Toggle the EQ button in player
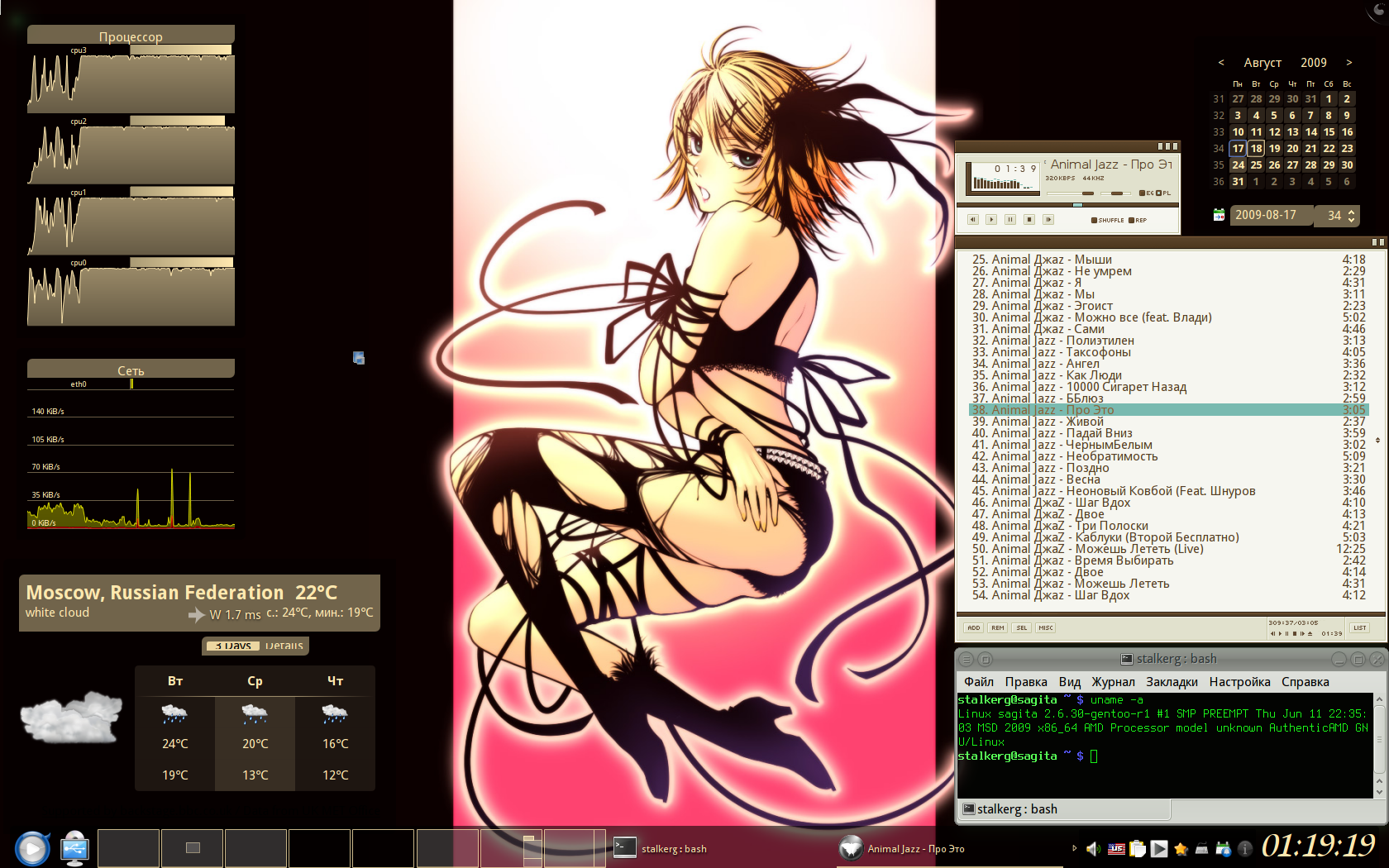 (1146, 193)
